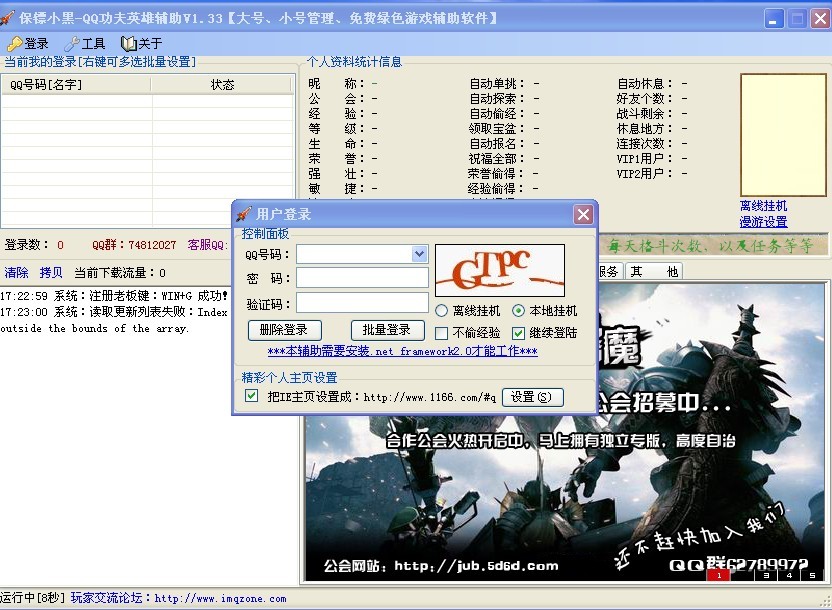Viewport: 832px width, 610px height.
Task: Toggle the 把IE主页设置成 checkbox
Action: [x=252, y=396]
